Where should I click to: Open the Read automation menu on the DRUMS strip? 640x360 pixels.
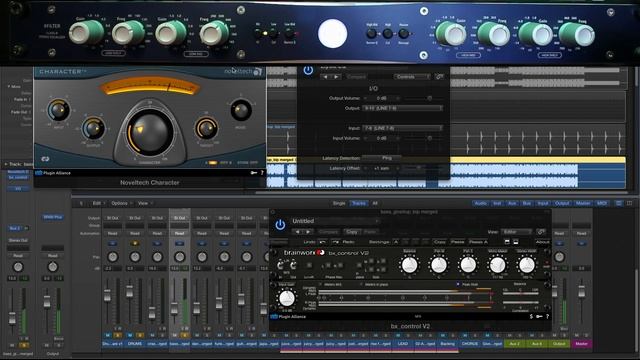pyautogui.click(x=135, y=233)
